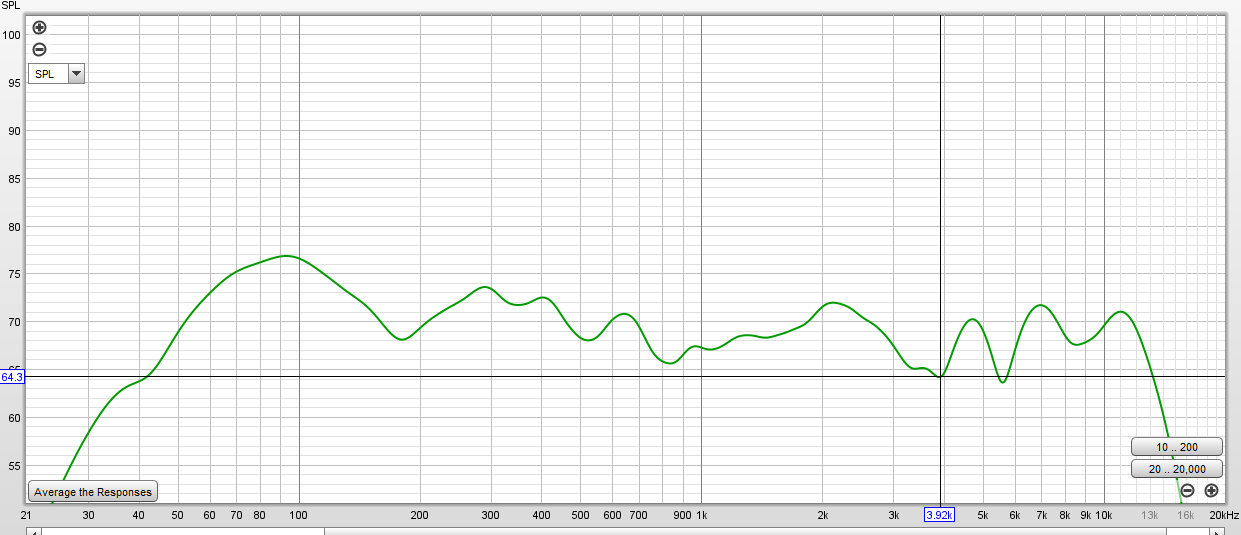1241x535 pixels.
Task: Zoom in the vertical SPL axis
Action: [39, 28]
